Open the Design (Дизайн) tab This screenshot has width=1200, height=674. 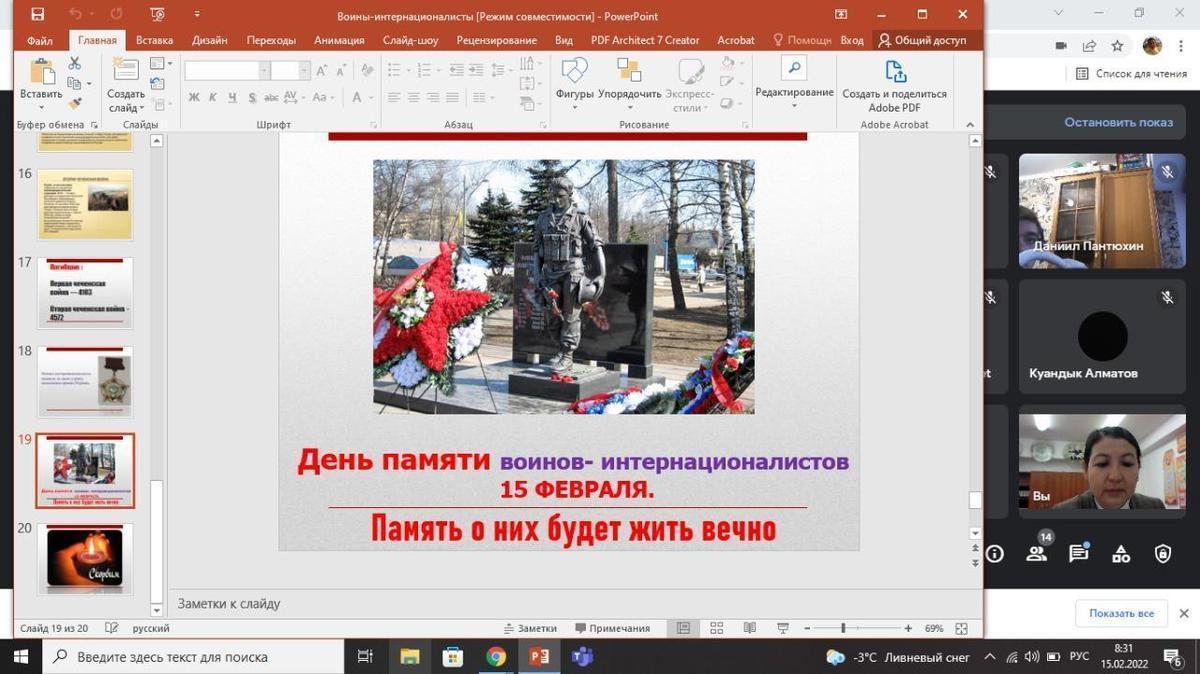(210, 40)
